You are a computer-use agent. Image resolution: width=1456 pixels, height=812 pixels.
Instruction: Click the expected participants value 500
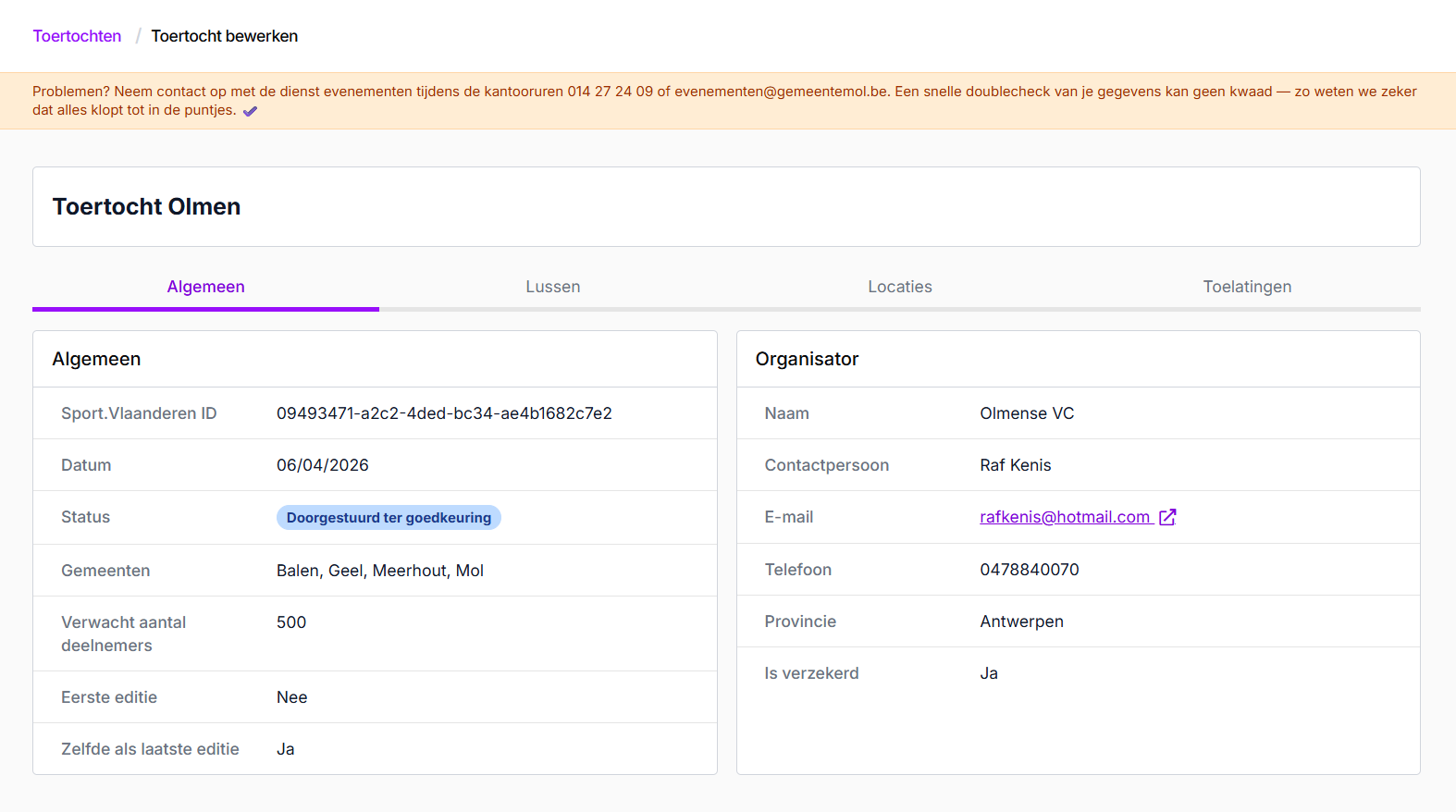pyautogui.click(x=291, y=622)
